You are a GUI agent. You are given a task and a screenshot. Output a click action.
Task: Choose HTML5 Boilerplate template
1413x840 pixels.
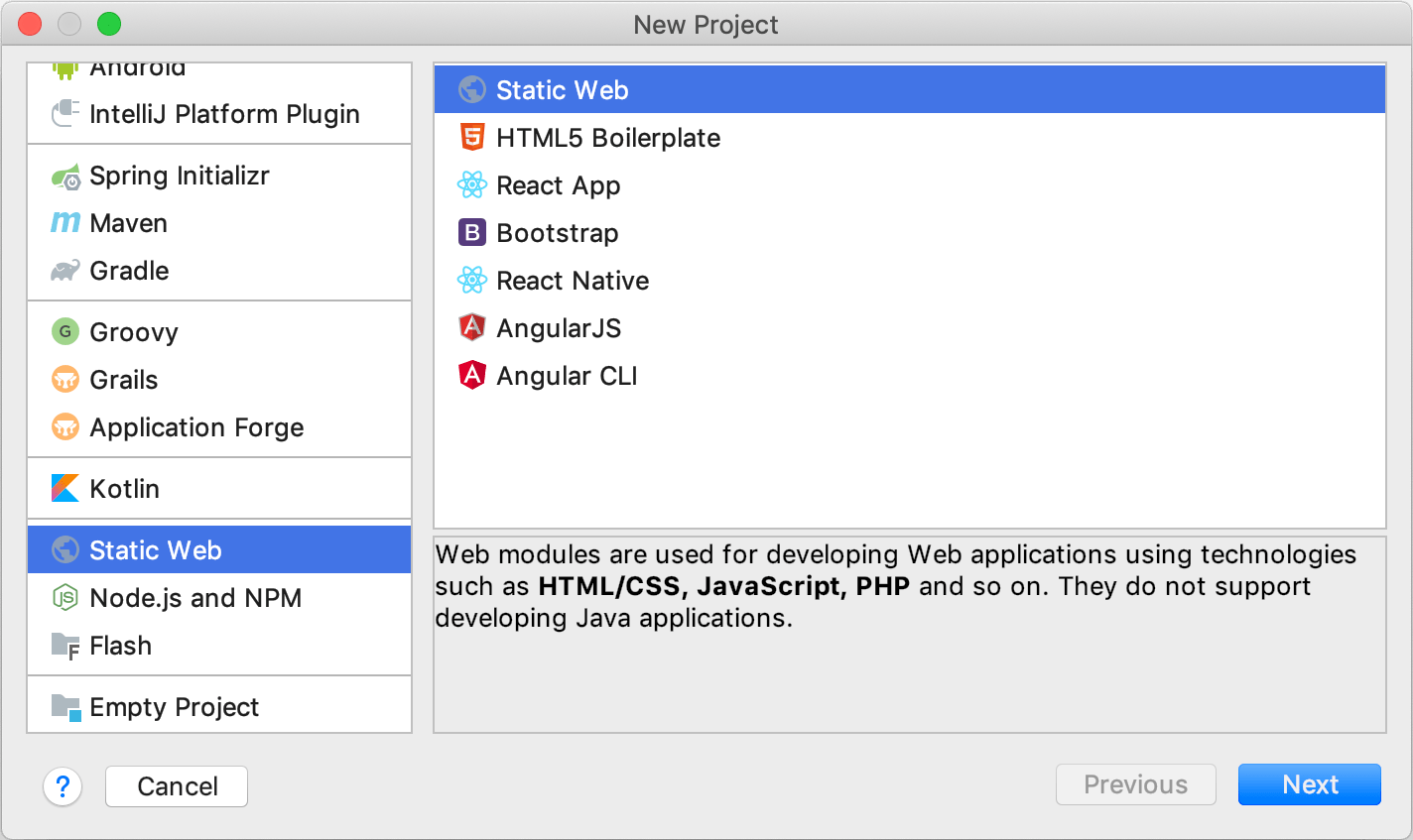pos(910,137)
